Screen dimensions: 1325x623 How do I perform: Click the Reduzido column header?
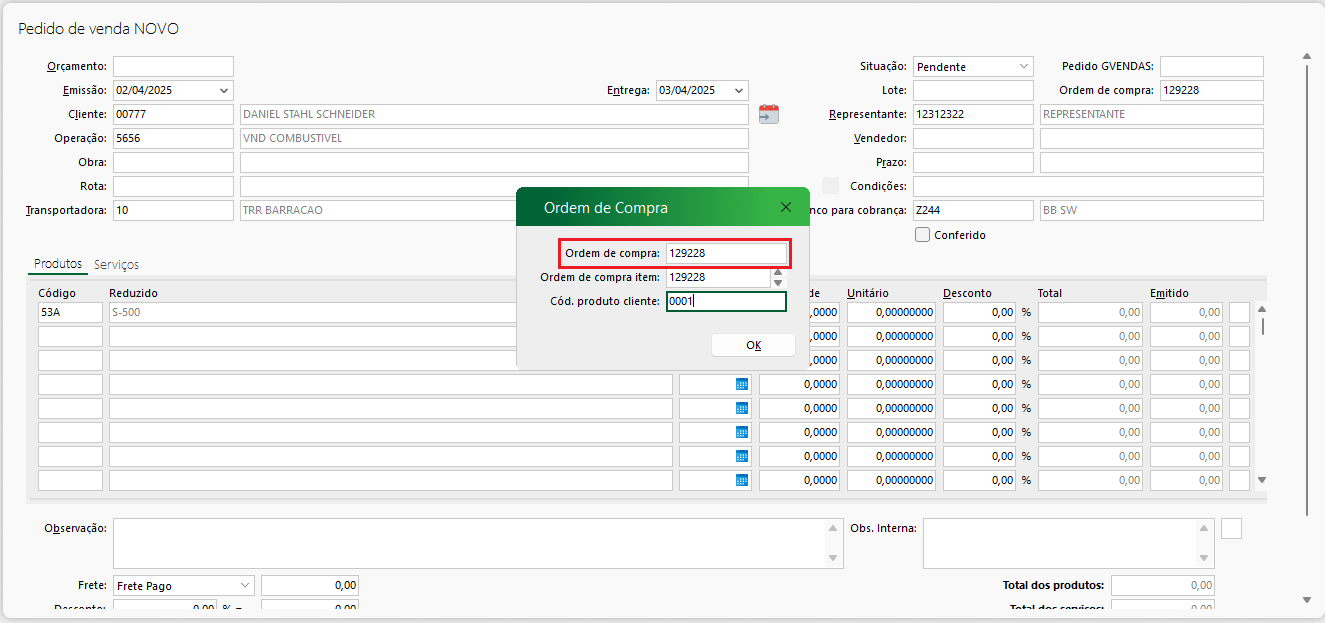[134, 293]
